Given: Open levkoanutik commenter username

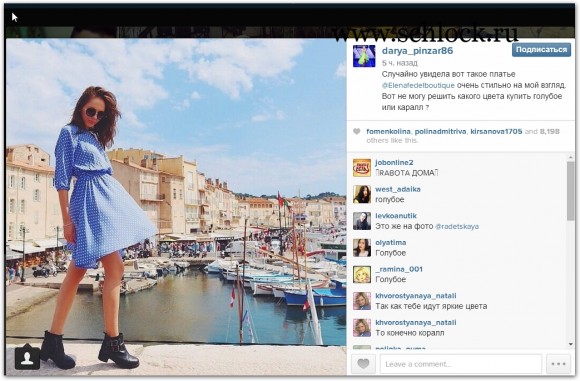Looking at the screenshot, I should tap(396, 216).
